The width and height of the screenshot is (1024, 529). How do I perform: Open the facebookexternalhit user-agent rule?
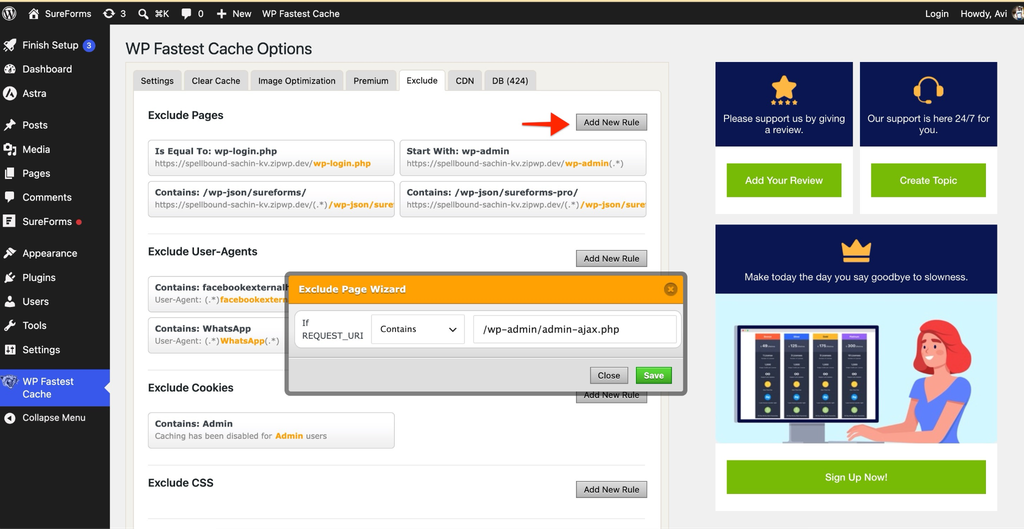coord(217,294)
